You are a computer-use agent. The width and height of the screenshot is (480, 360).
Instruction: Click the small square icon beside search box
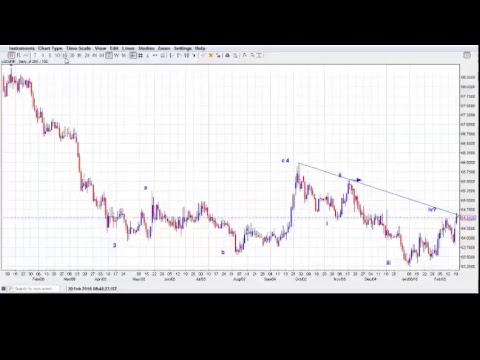tap(3, 288)
